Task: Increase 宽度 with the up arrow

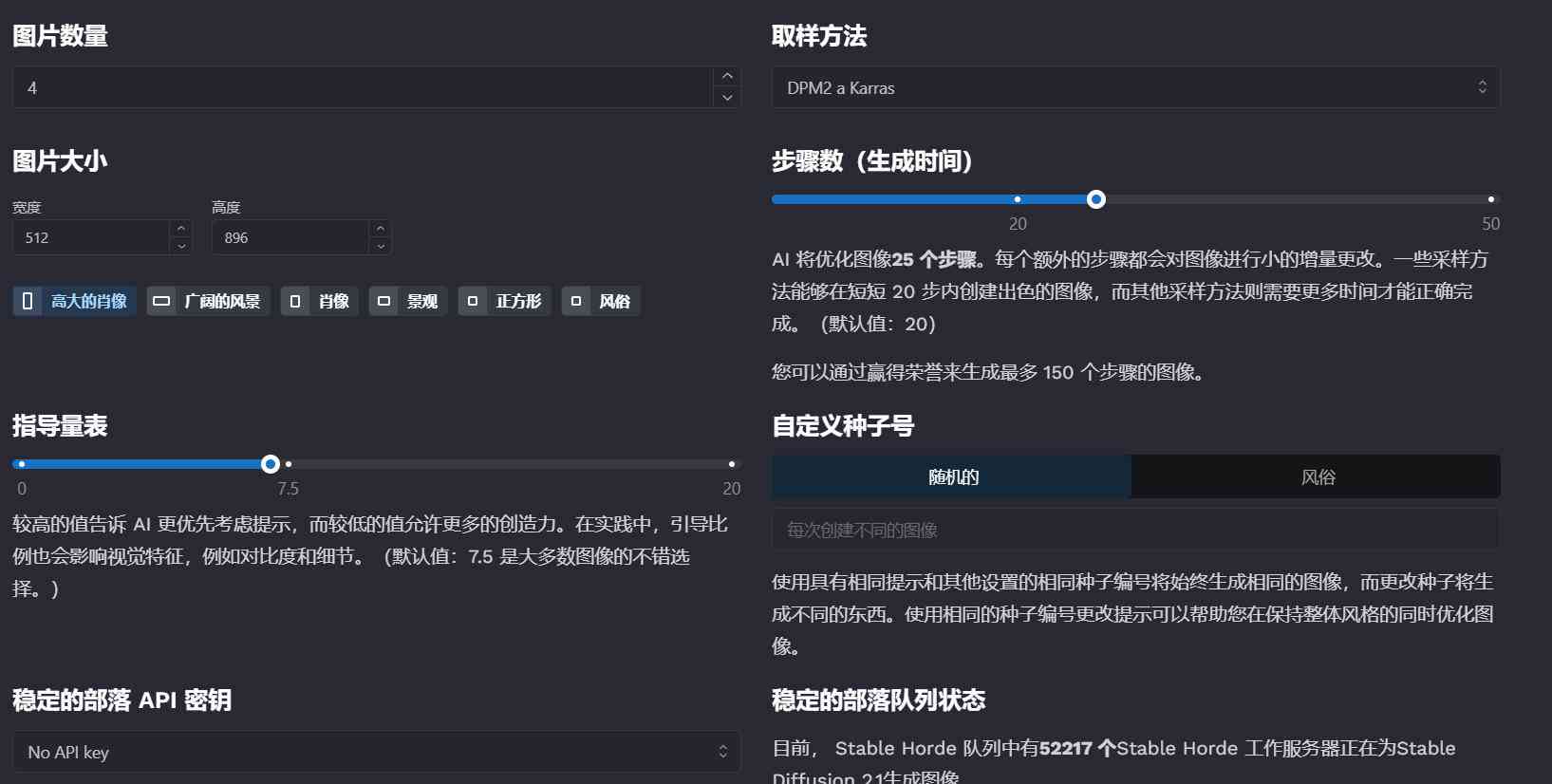Action: tap(181, 228)
